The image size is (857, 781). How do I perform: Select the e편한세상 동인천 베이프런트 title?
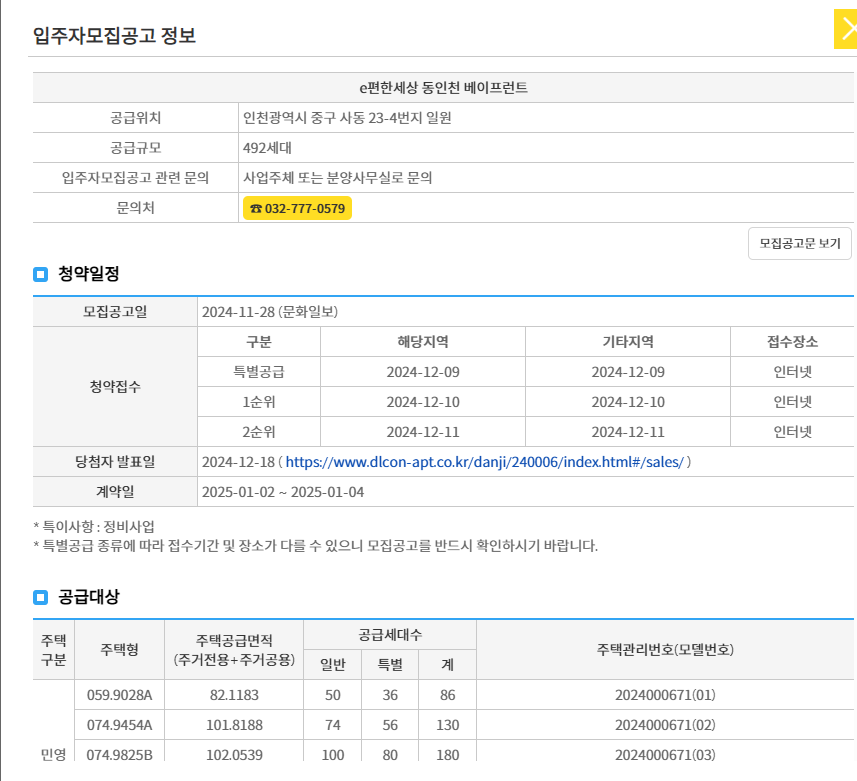(x=443, y=87)
